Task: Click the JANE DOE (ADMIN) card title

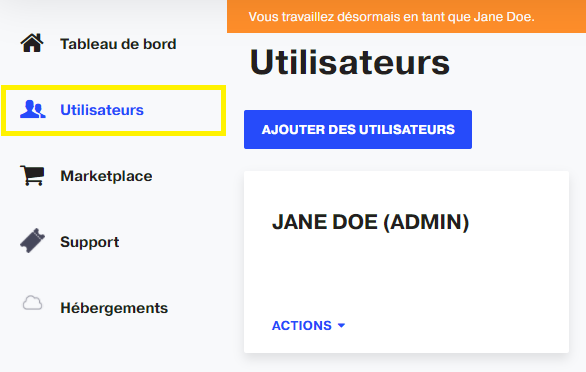Action: (370, 222)
